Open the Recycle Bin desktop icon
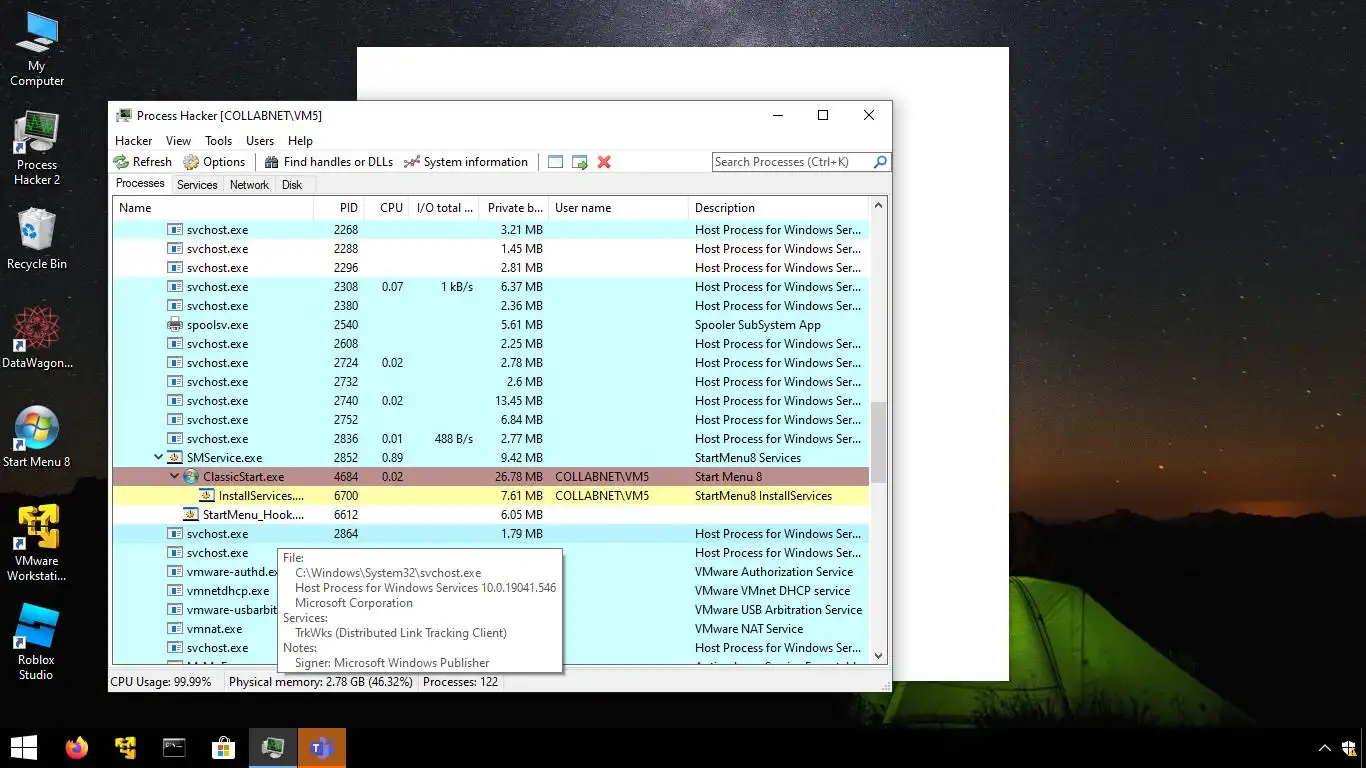The width and height of the screenshot is (1366, 768). tap(37, 239)
